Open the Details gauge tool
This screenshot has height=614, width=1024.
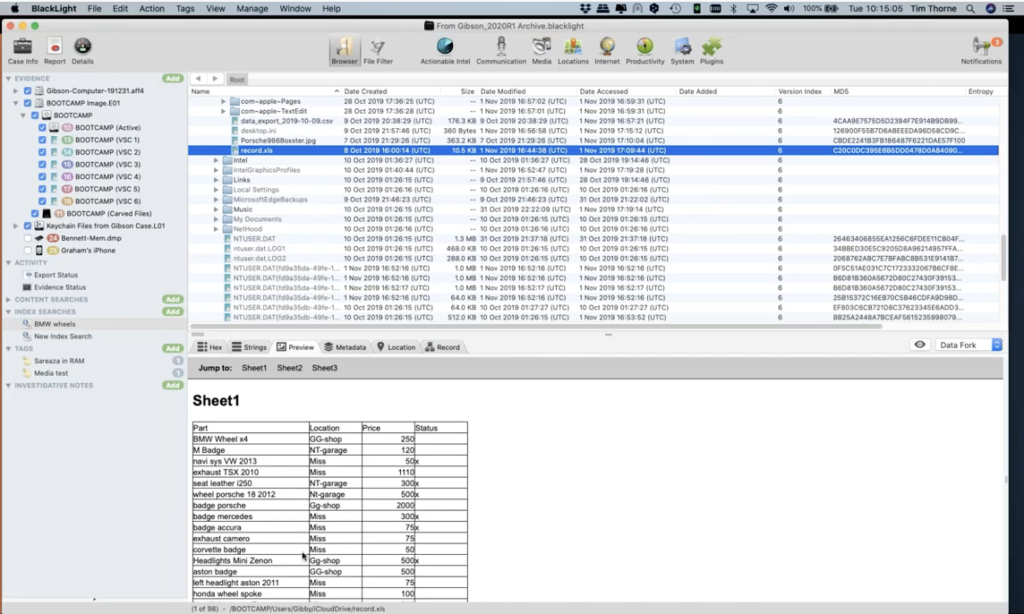click(82, 51)
